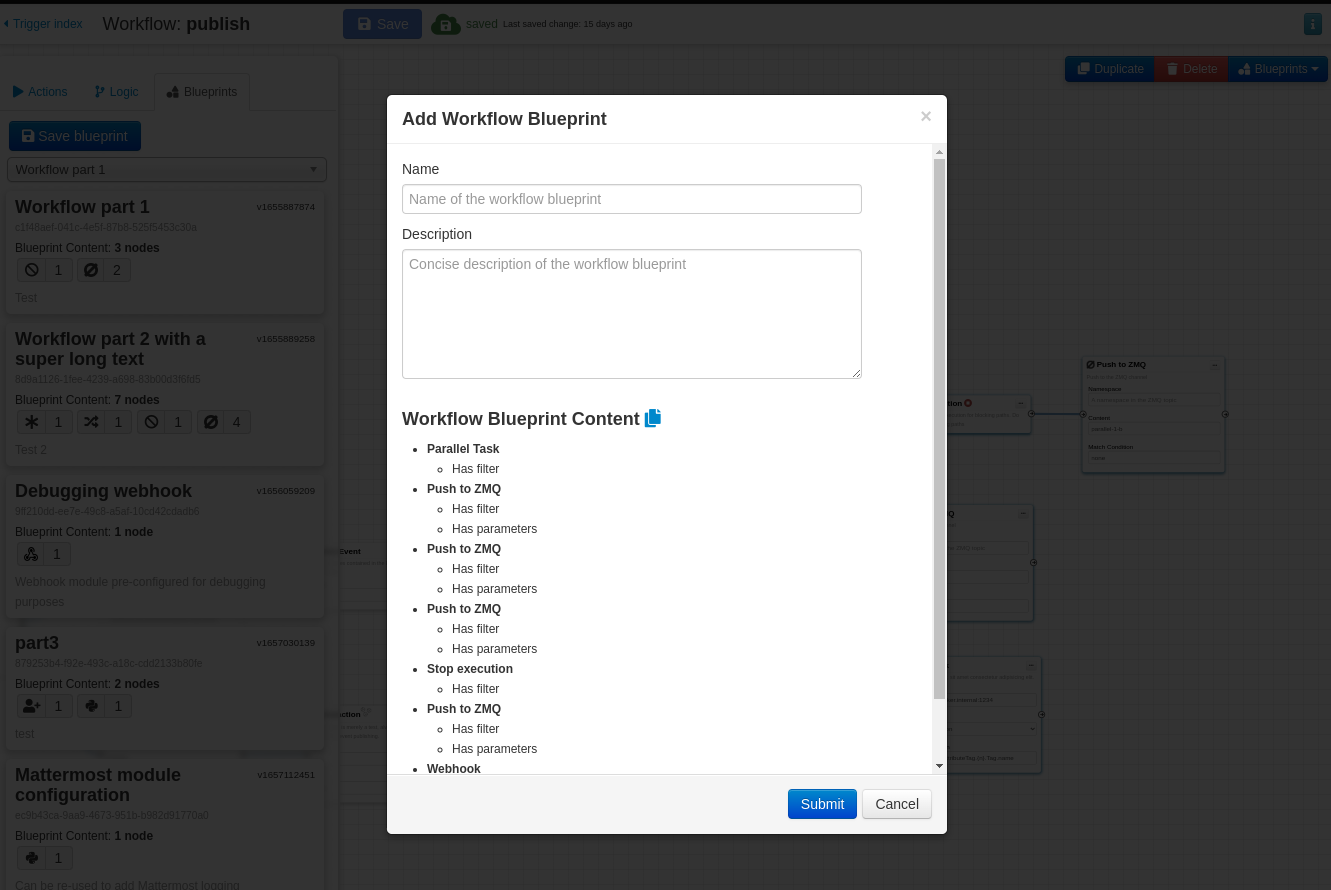
Task: Open the Workflow part 1 dropdown selector
Action: pyautogui.click(x=167, y=170)
